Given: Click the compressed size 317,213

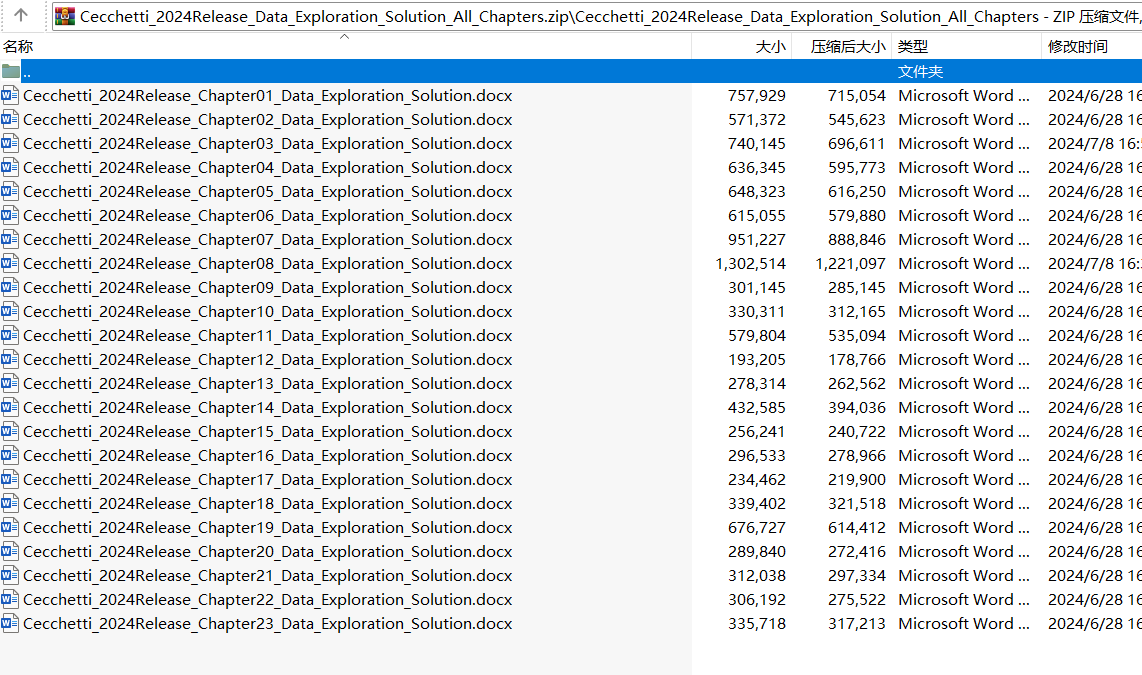Looking at the screenshot, I should pyautogui.click(x=856, y=624).
